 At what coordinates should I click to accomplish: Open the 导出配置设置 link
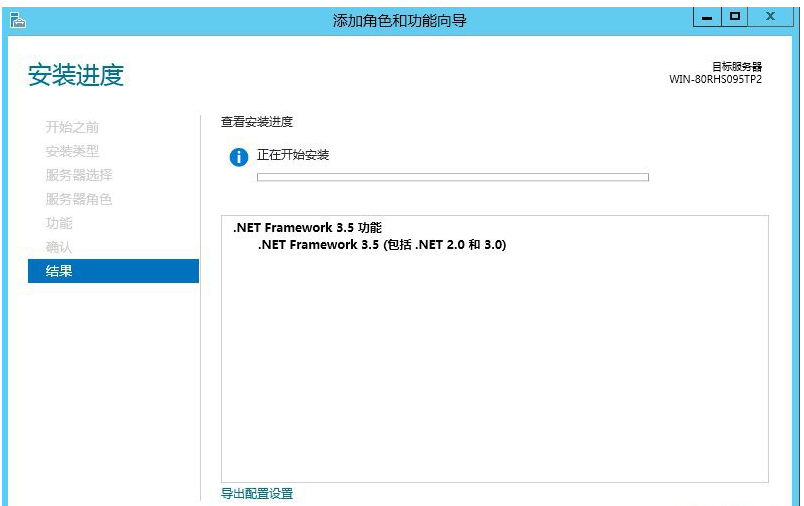point(257,494)
